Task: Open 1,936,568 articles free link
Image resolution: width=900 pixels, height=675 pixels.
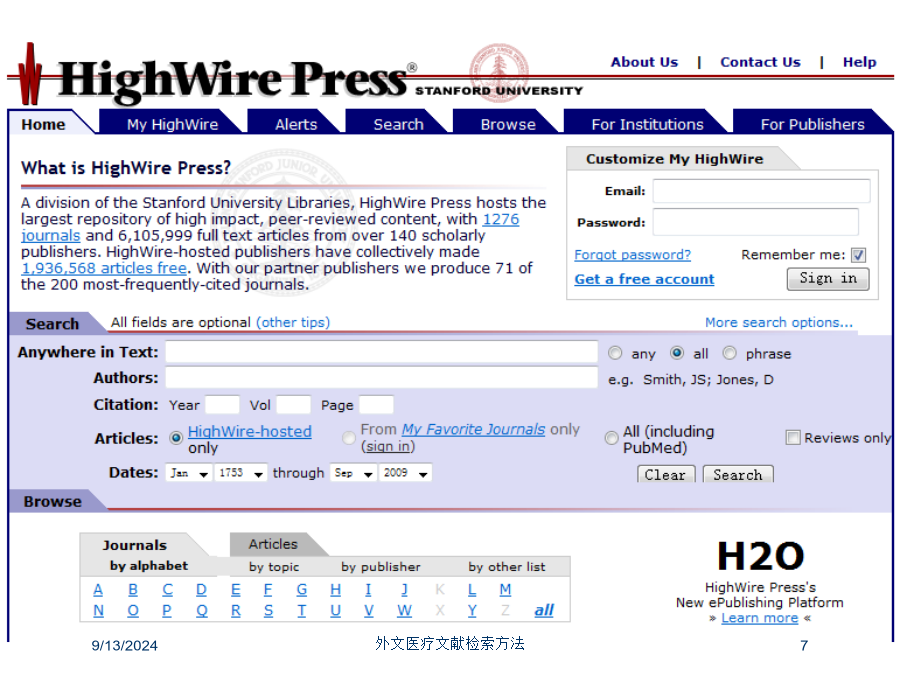Action: tap(104, 268)
